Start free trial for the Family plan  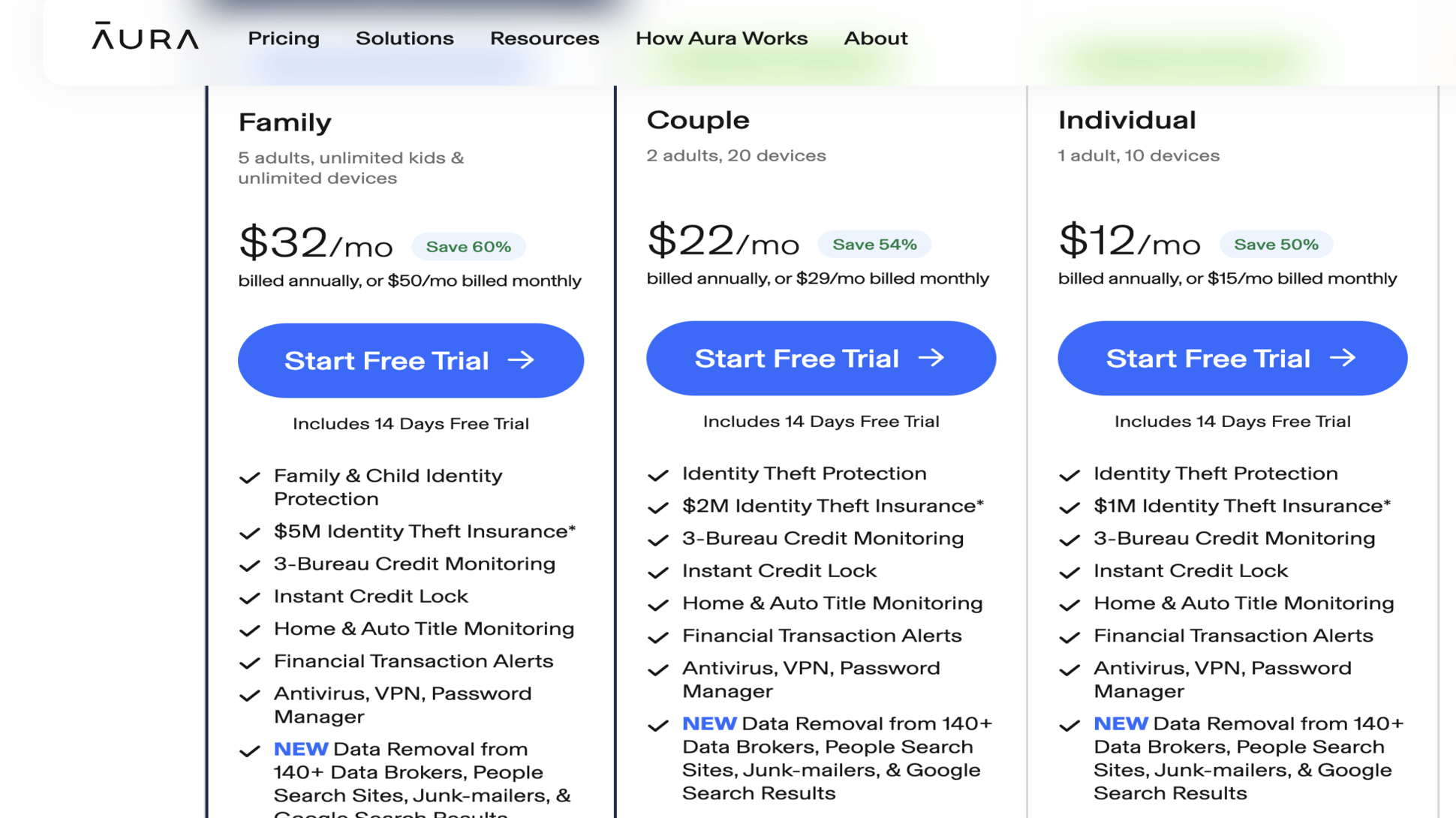click(x=411, y=360)
